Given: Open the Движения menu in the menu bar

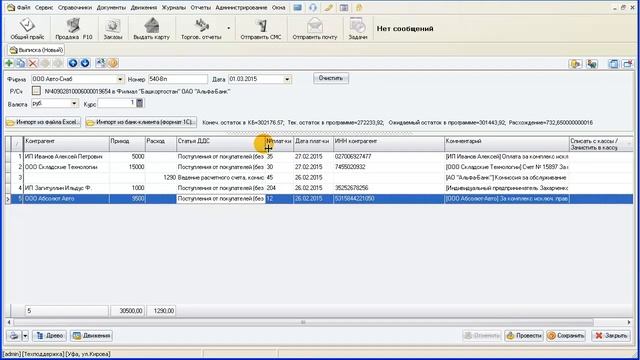Looking at the screenshot, I should tap(144, 8).
